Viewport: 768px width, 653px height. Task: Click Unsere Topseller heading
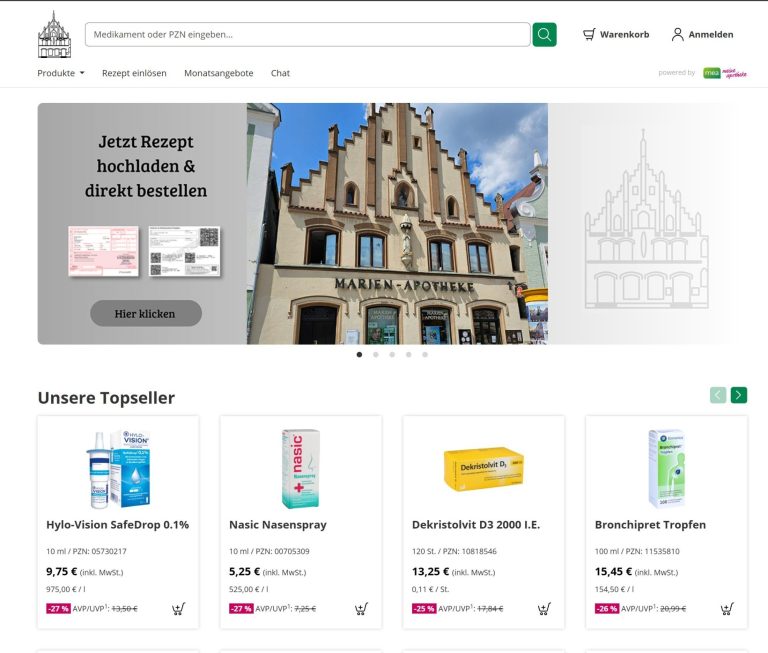point(106,398)
